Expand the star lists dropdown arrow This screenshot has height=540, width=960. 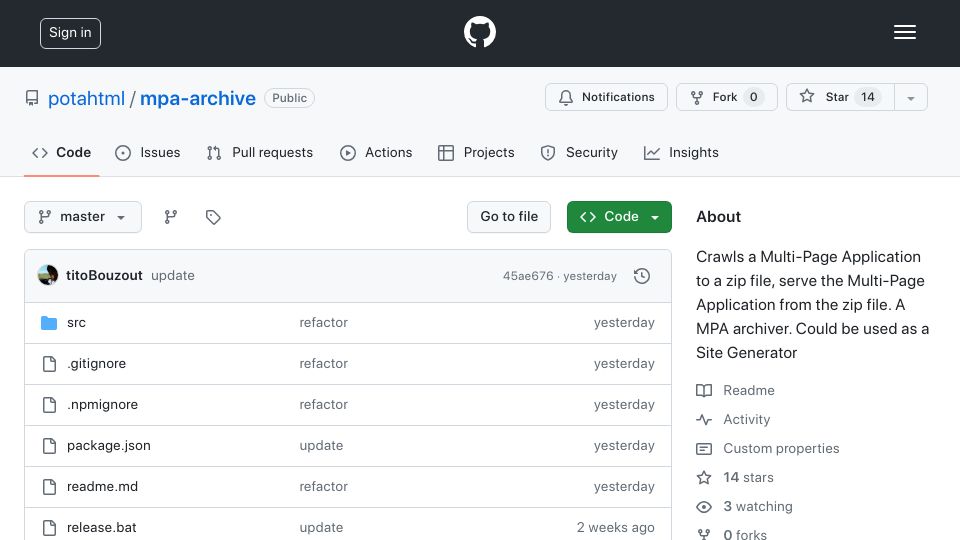pyautogui.click(x=911, y=97)
